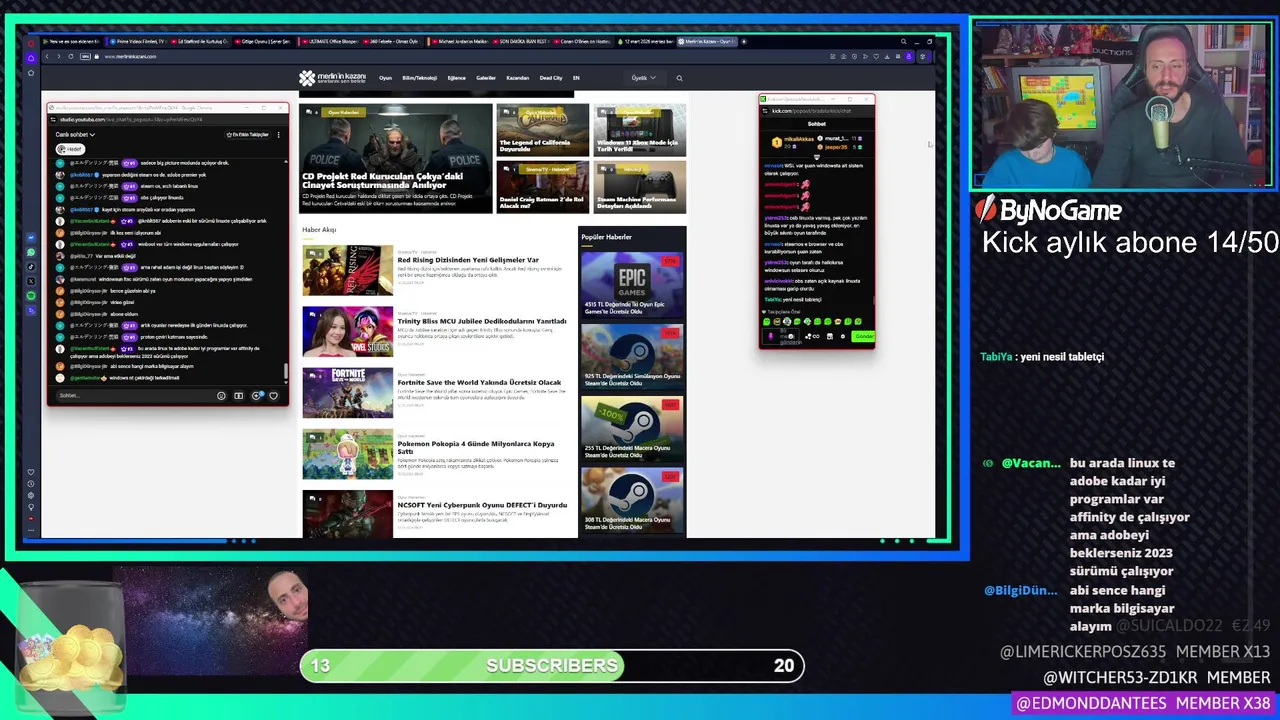Viewport: 1280px width, 720px height.
Task: Open Spotify from the browser sidebar
Action: coord(31,295)
